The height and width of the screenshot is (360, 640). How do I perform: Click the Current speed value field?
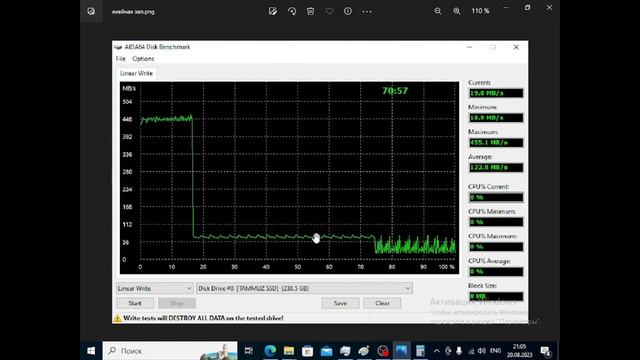point(496,93)
